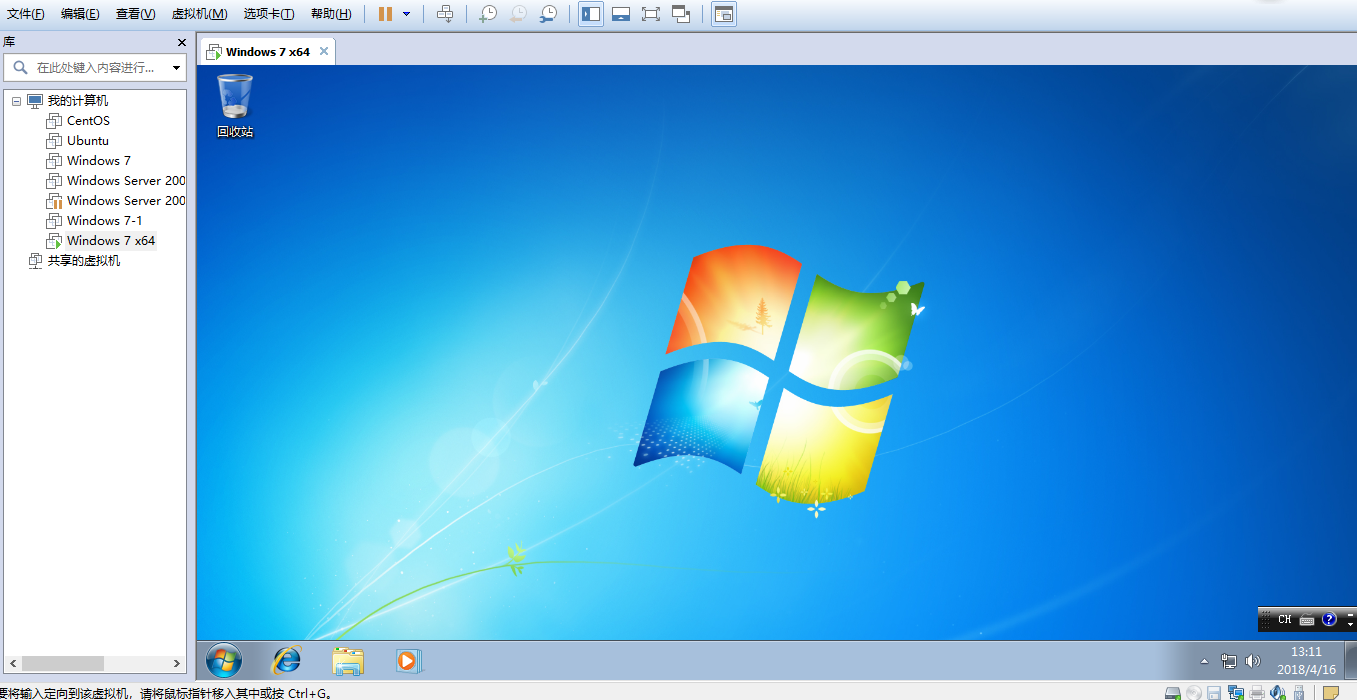Close the 库 library panel
1357x700 pixels.
pos(182,42)
